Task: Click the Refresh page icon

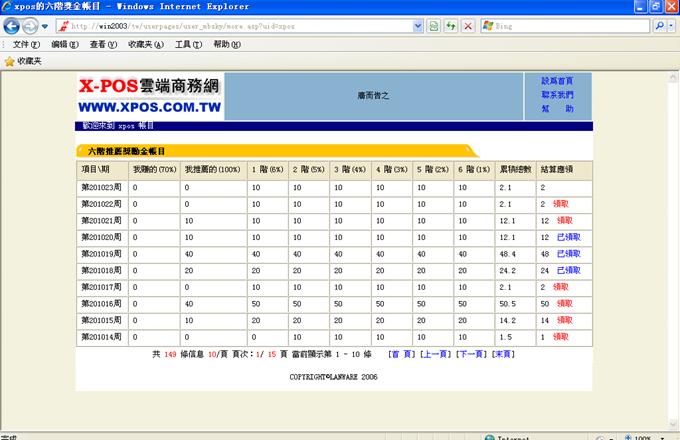Action: 451,25
